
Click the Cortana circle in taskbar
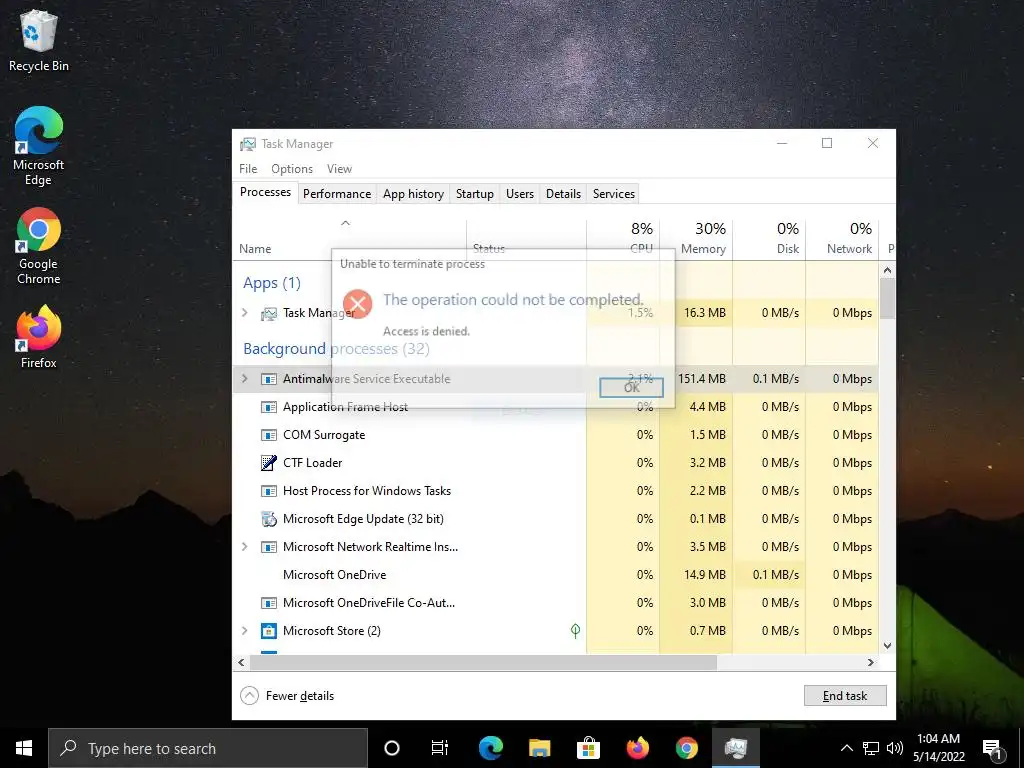(x=392, y=748)
